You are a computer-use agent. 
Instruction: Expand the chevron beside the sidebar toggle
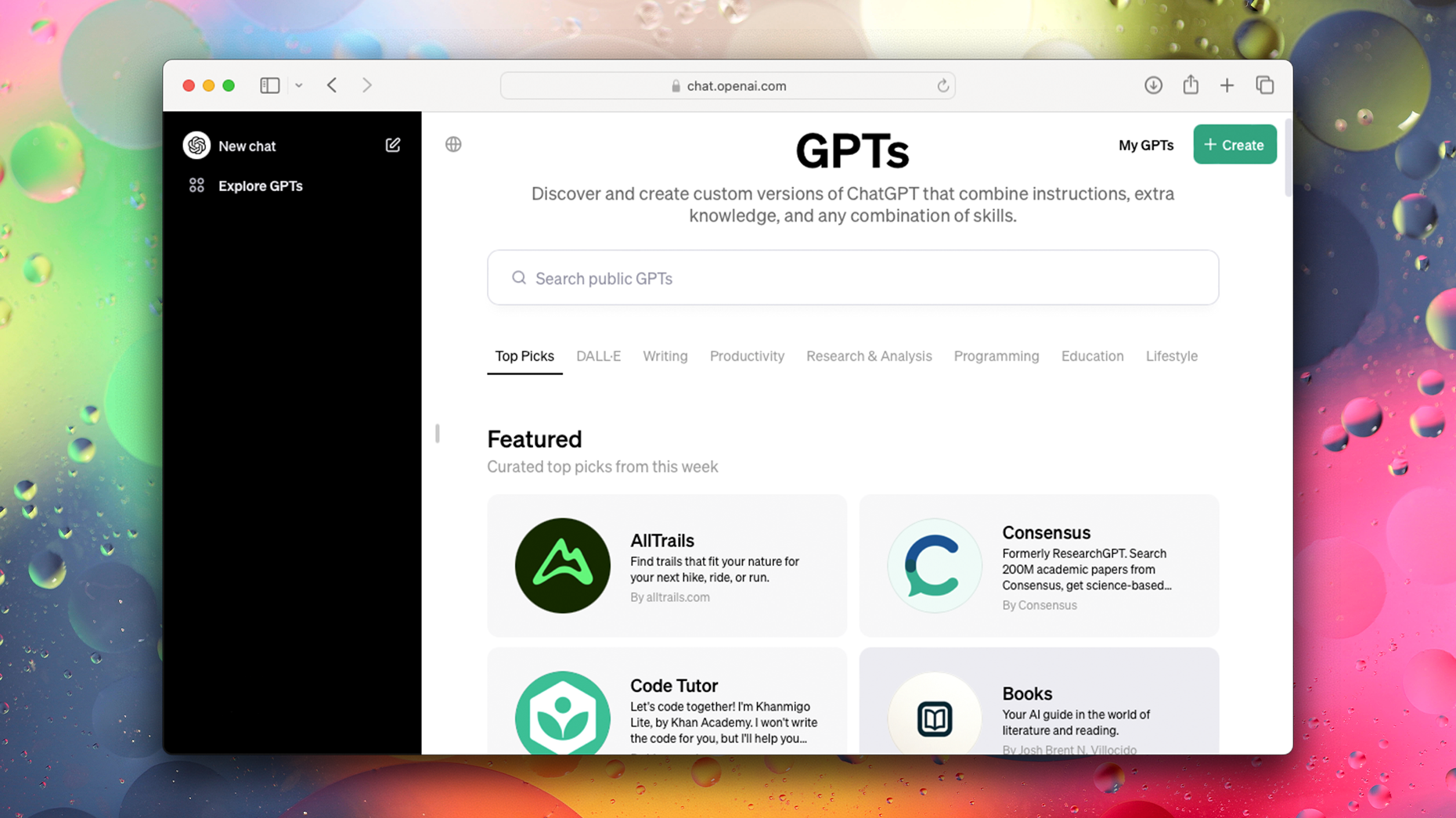point(298,85)
